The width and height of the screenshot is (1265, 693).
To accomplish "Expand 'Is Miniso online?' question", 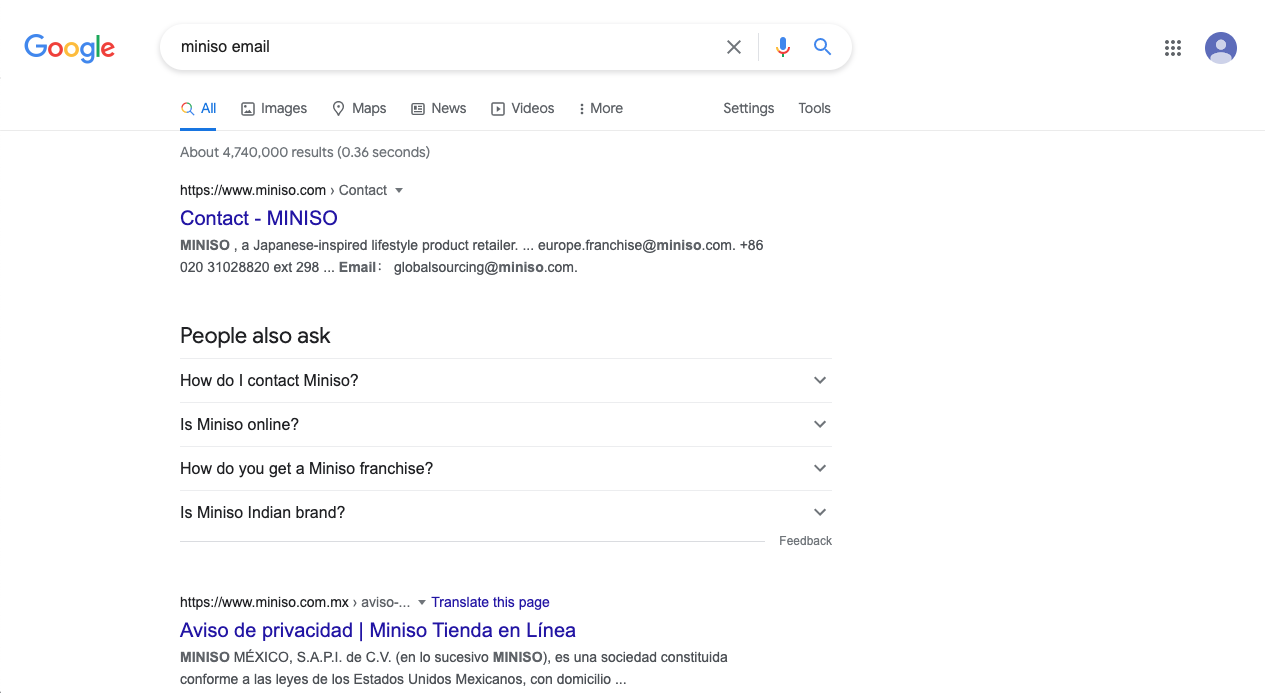I will pyautogui.click(x=505, y=424).
